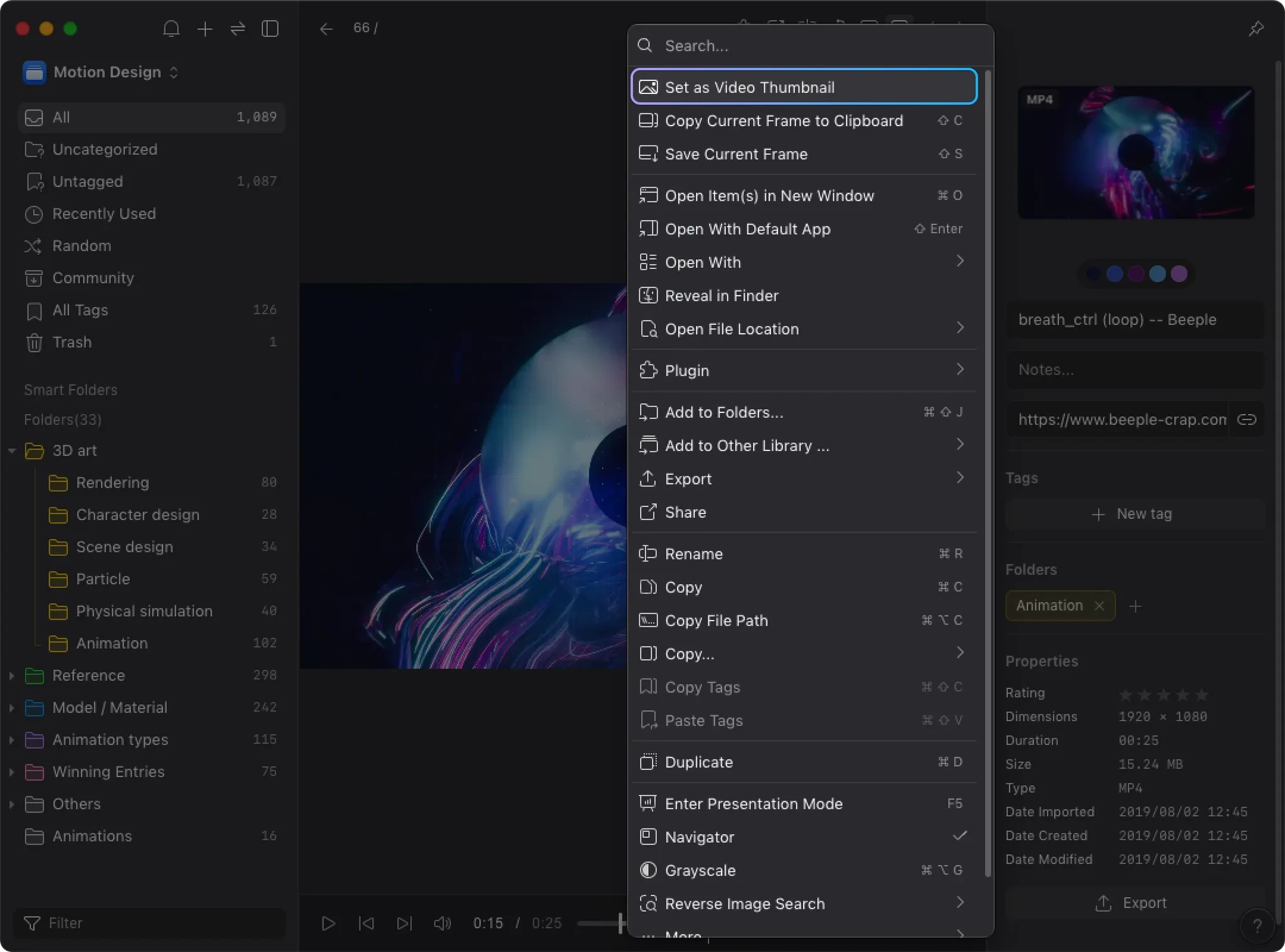Viewport: 1285px width, 952px height.
Task: Expand the Others folder
Action: pyautogui.click(x=12, y=804)
